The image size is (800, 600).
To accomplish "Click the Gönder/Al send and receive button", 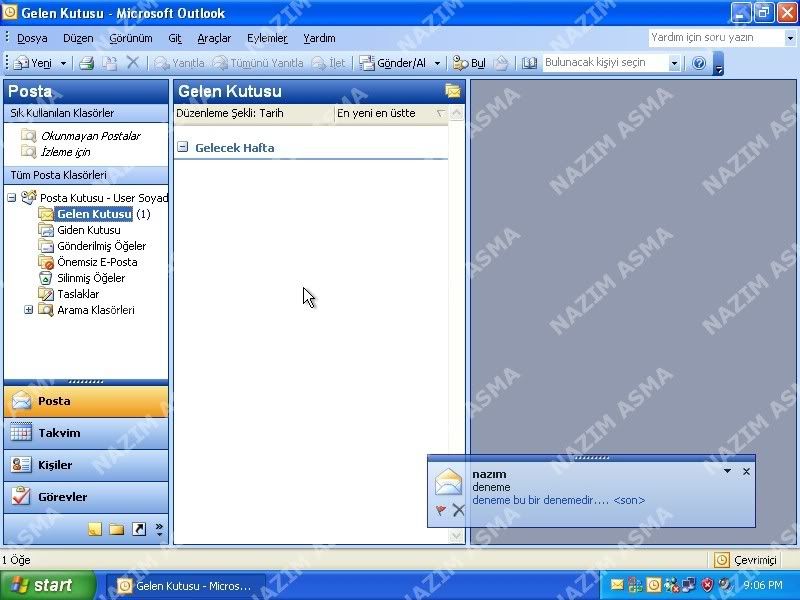I will click(x=393, y=63).
